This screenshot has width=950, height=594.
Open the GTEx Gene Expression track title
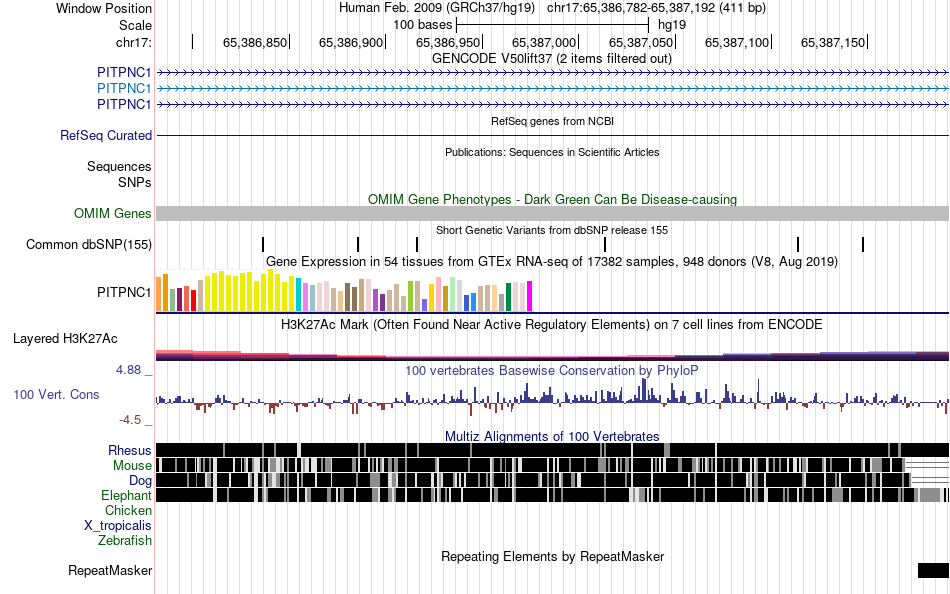(552, 262)
